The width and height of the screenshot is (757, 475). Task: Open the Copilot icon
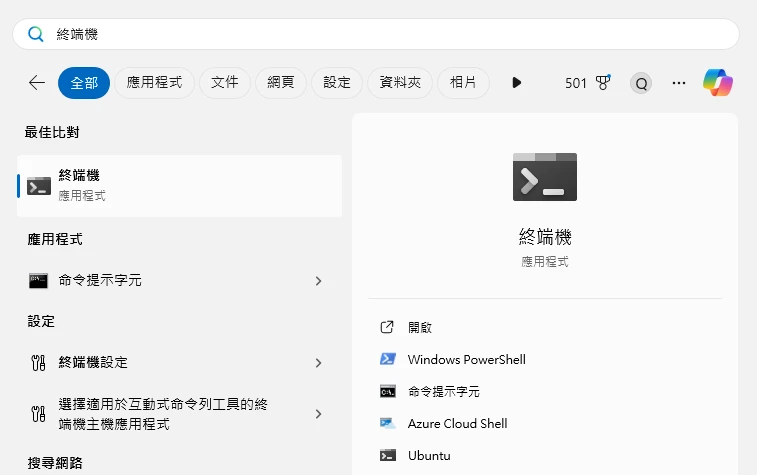717,83
